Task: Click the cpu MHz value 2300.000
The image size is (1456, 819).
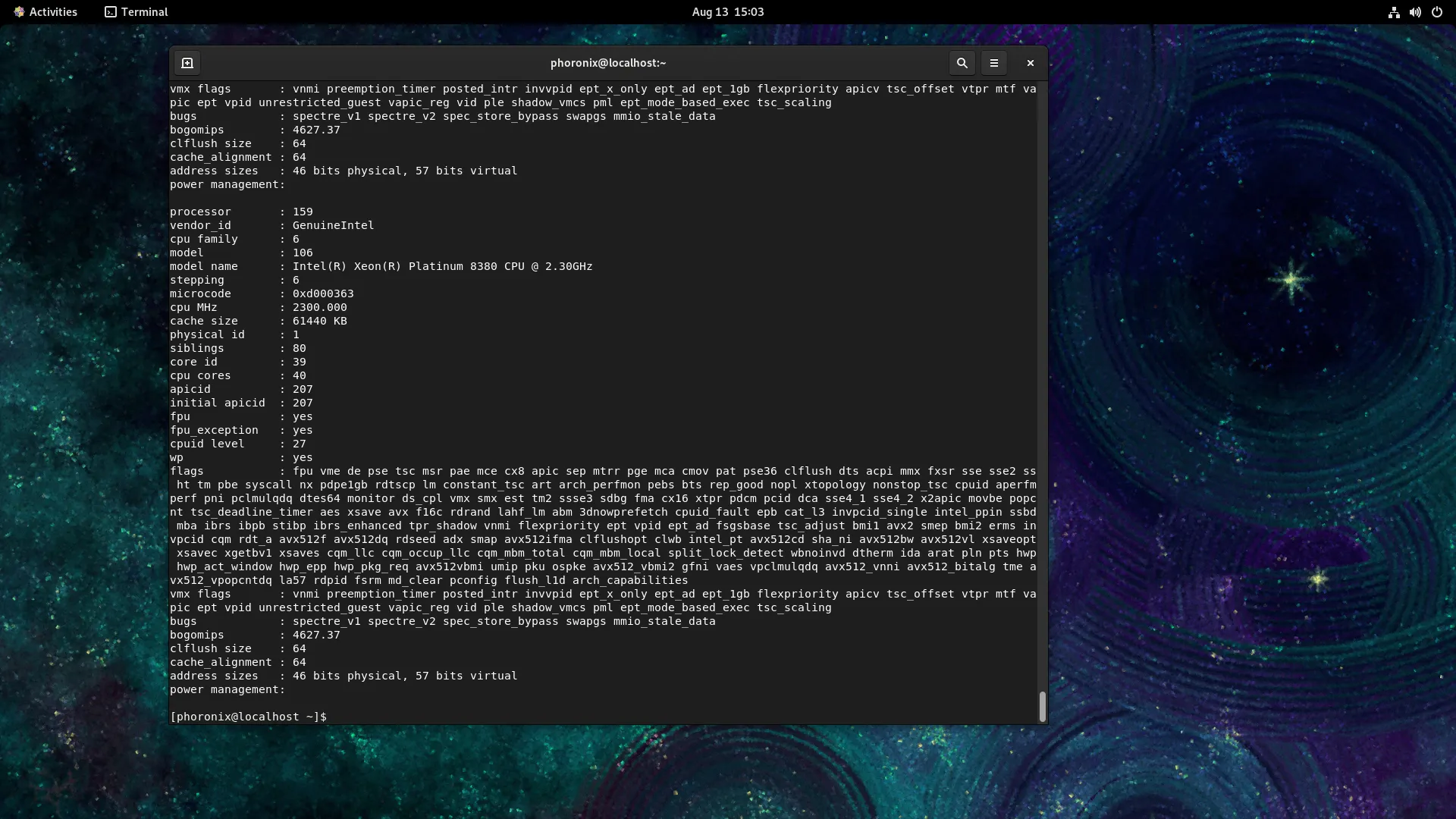Action: click(x=319, y=307)
